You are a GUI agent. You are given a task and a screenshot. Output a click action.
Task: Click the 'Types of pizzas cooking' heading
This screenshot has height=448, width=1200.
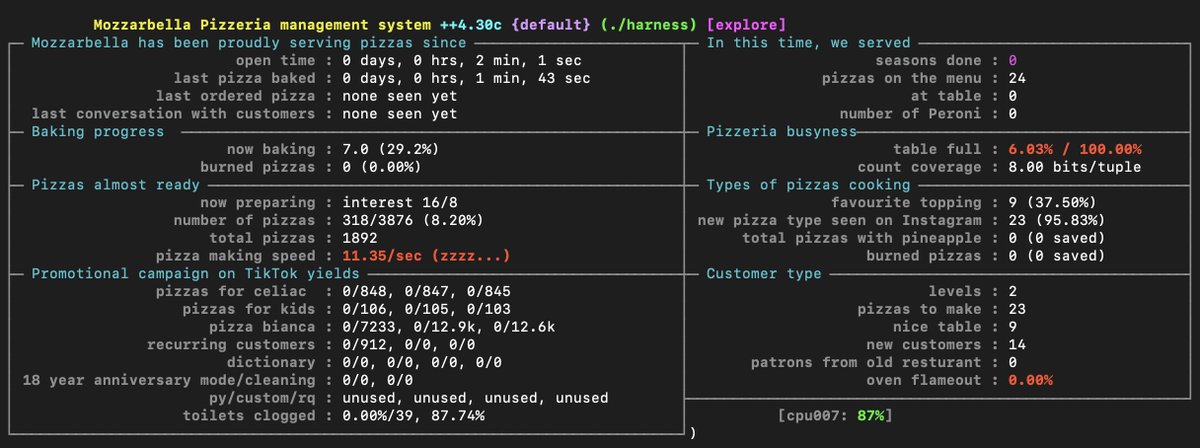[808, 185]
